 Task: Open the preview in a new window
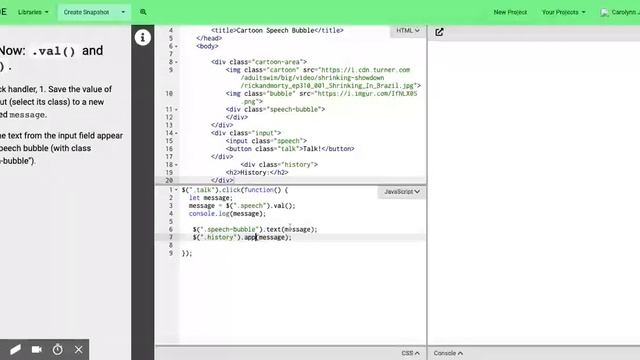[x=439, y=32]
